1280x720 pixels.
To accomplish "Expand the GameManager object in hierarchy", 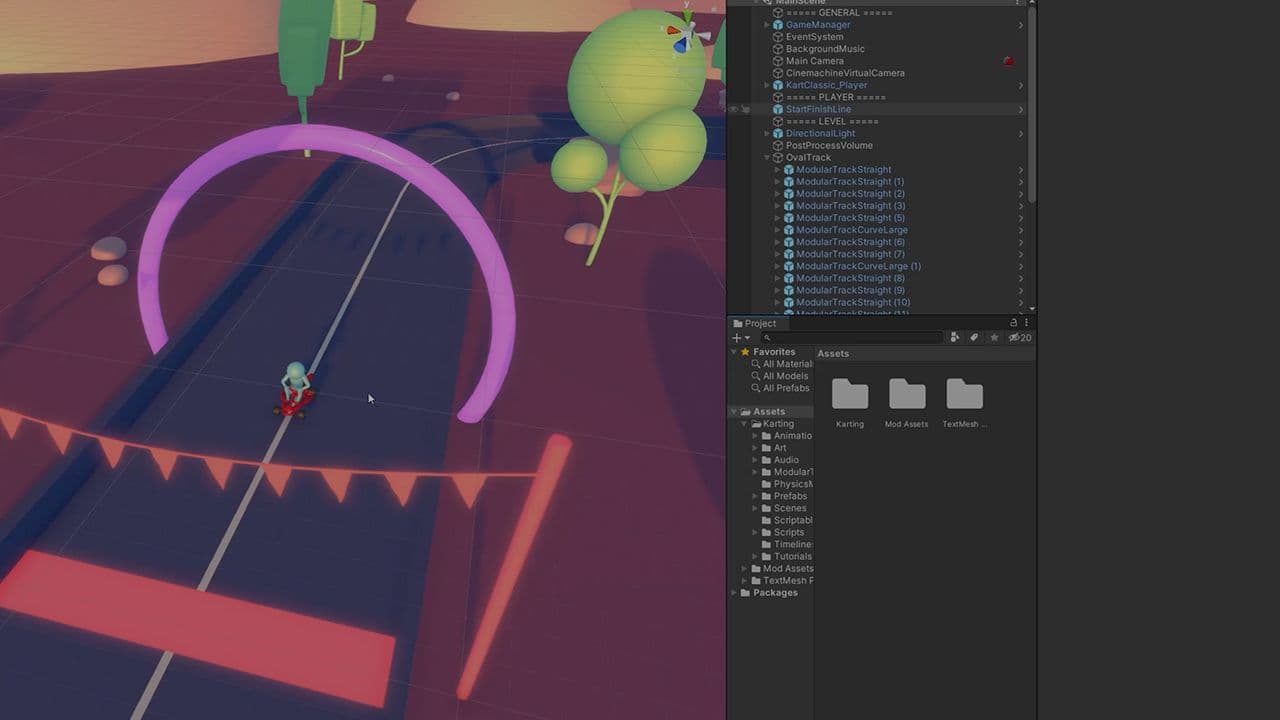I will tap(767, 25).
